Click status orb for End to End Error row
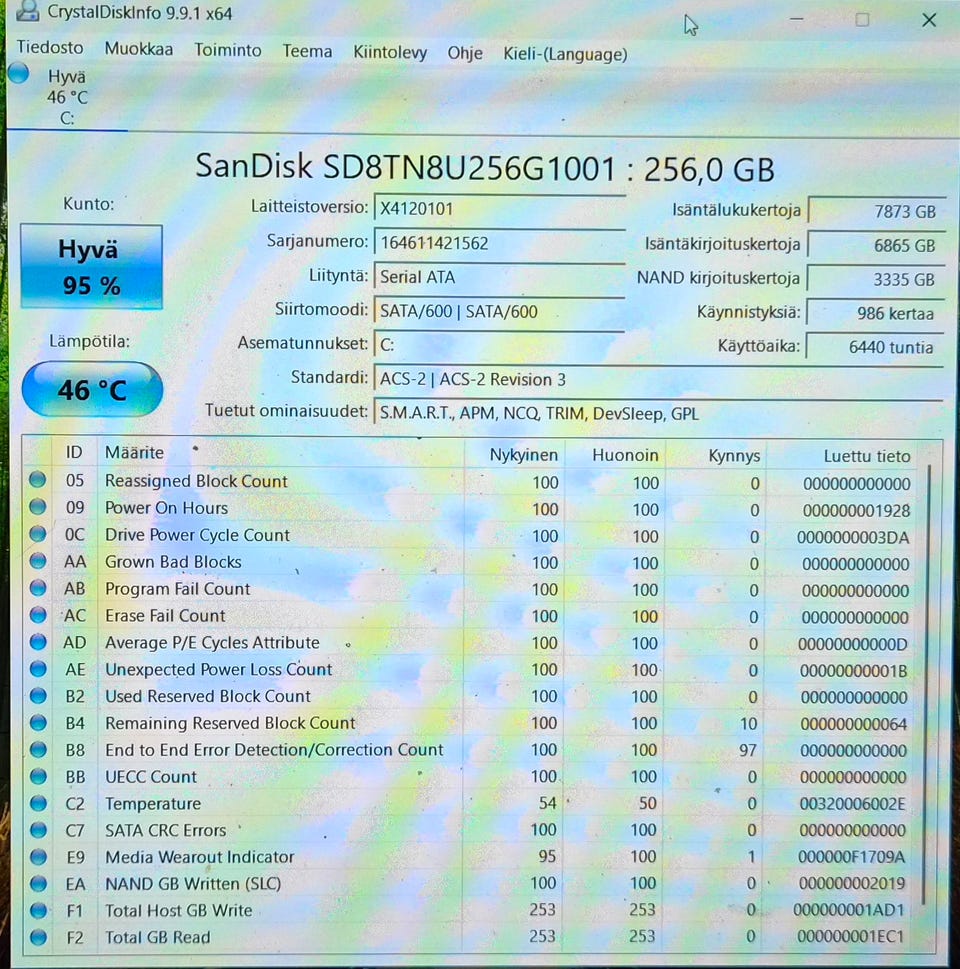Image resolution: width=960 pixels, height=969 pixels. 38,749
